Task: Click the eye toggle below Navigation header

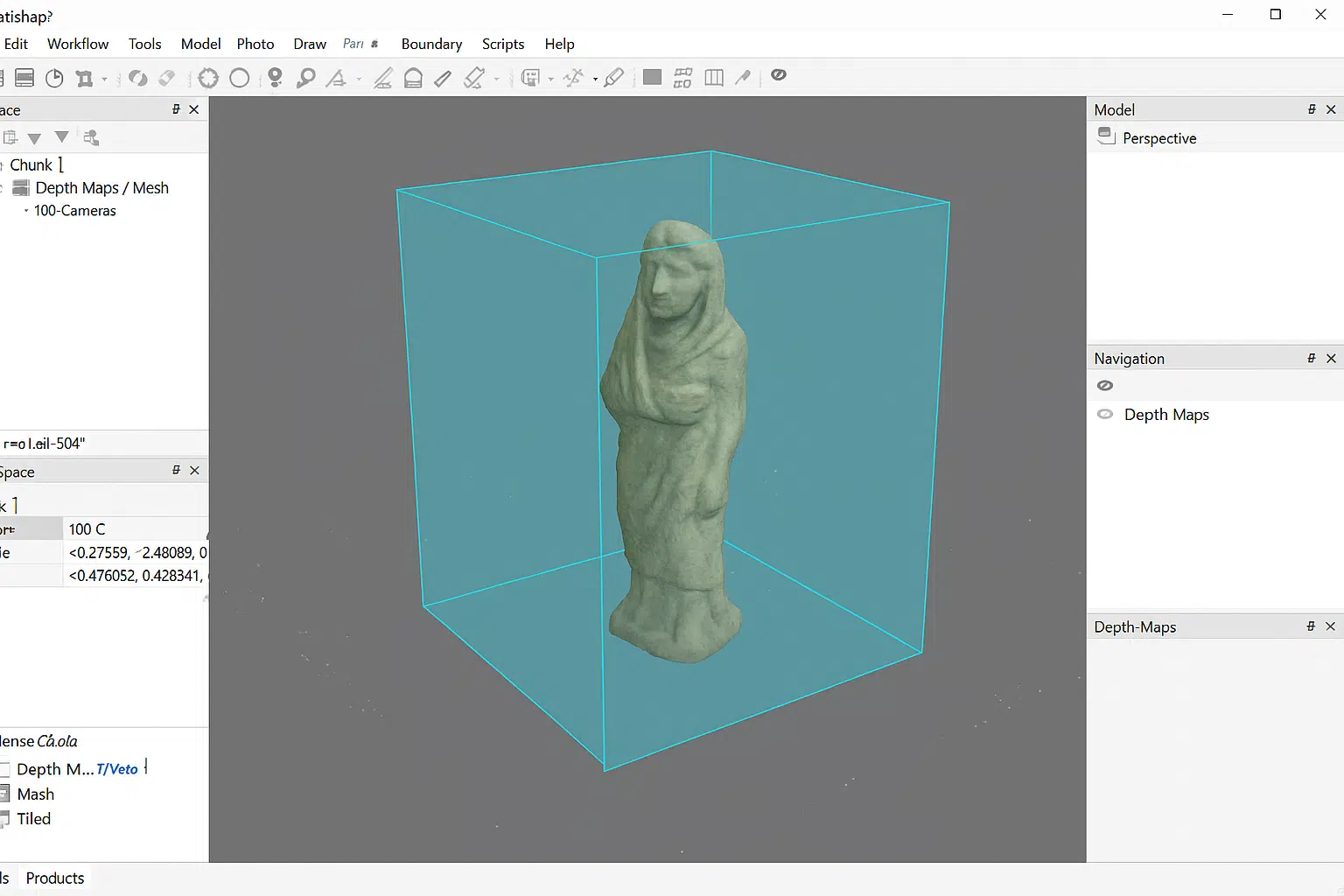Action: coord(1105,385)
